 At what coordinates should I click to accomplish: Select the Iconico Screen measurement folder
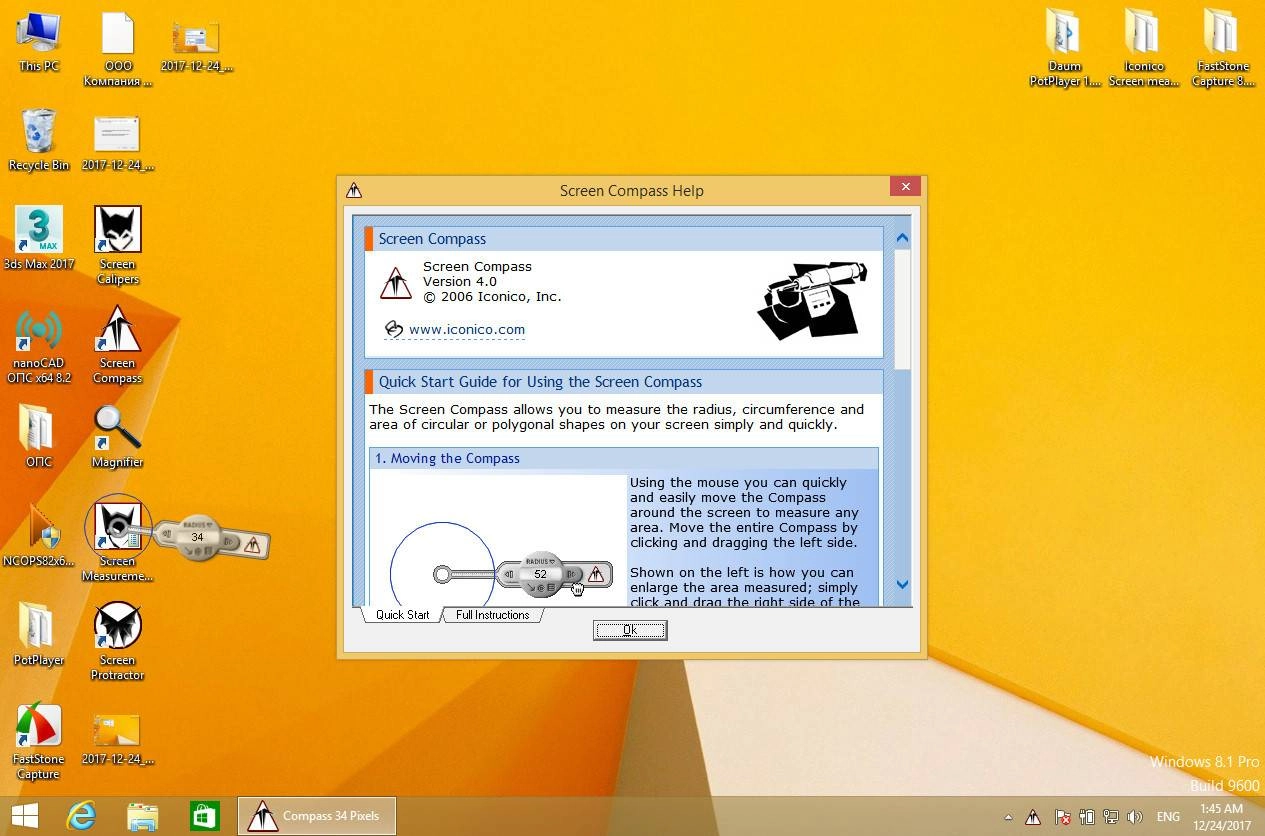pyautogui.click(x=1144, y=48)
